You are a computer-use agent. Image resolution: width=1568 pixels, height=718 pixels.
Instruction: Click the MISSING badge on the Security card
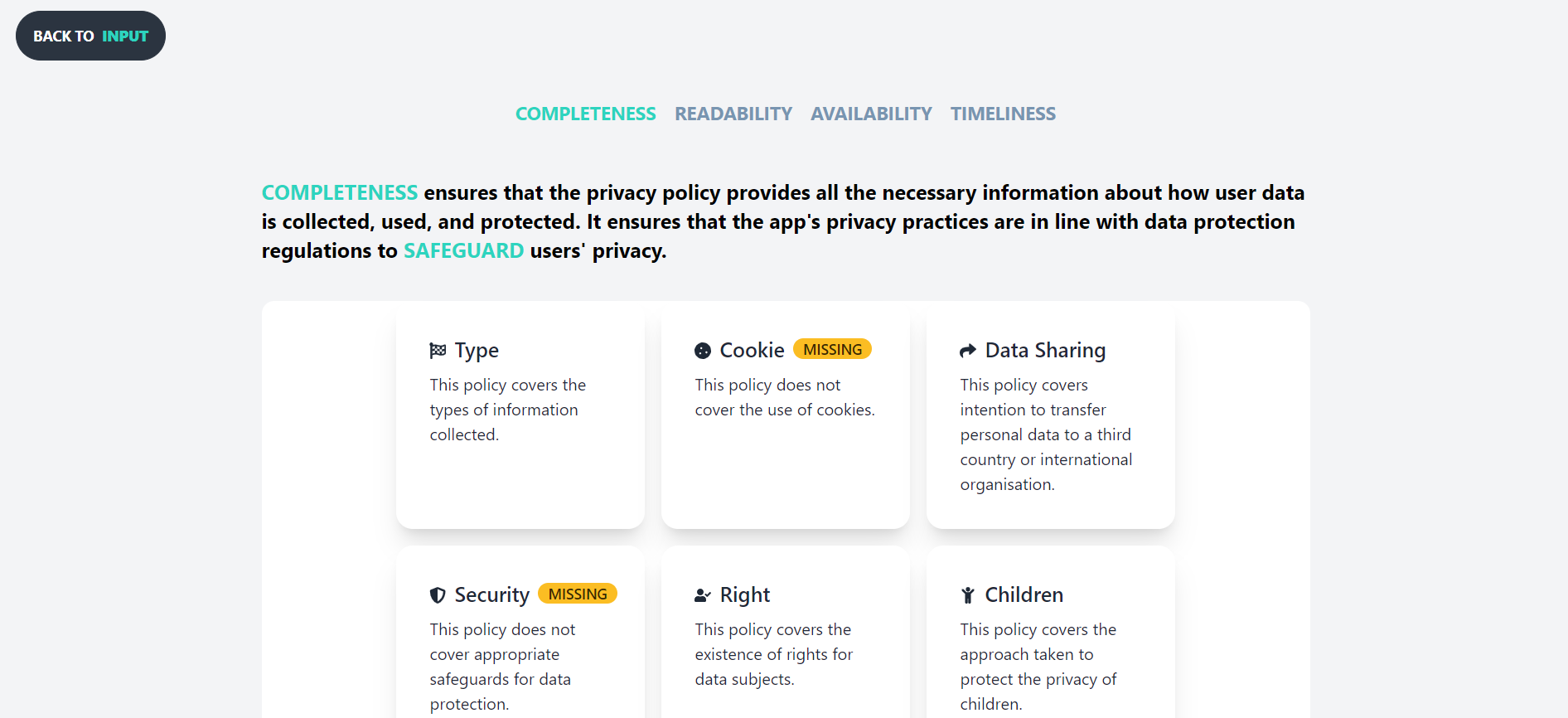point(578,594)
